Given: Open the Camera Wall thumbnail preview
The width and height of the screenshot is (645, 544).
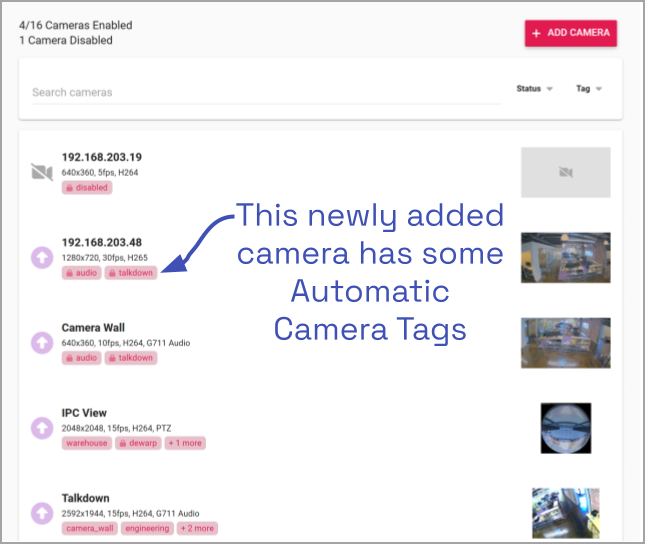Looking at the screenshot, I should 566,343.
